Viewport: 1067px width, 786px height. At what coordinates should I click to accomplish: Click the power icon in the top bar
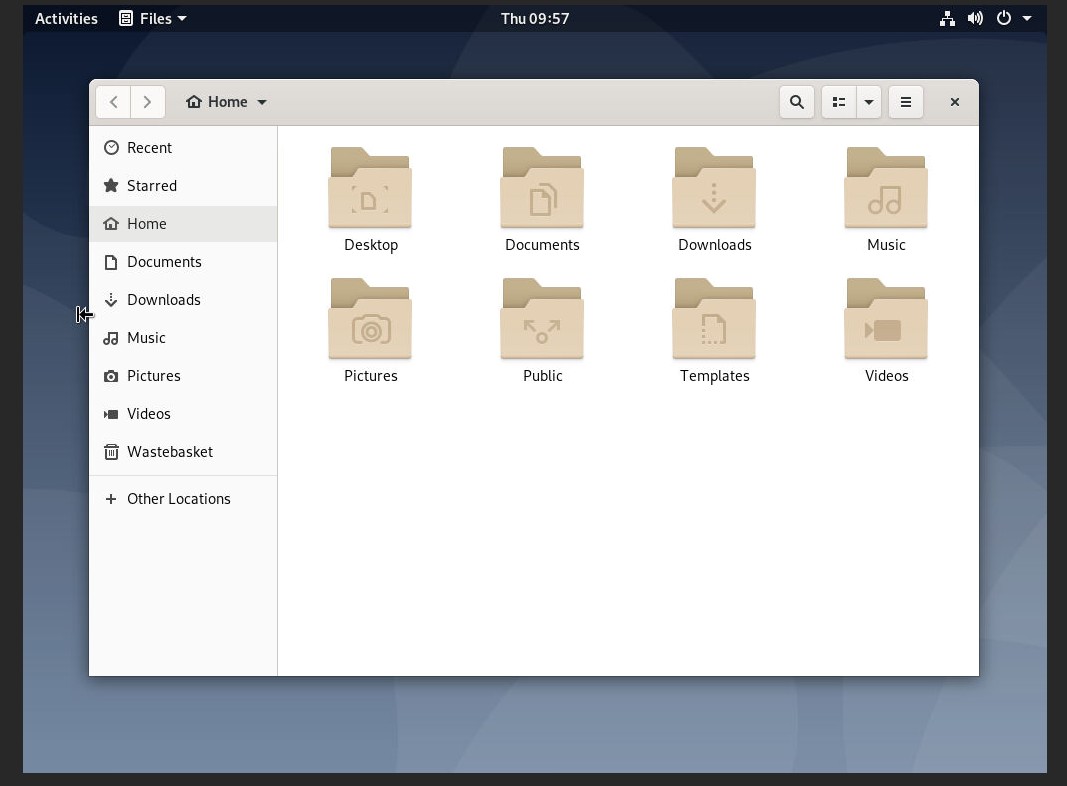[1004, 18]
